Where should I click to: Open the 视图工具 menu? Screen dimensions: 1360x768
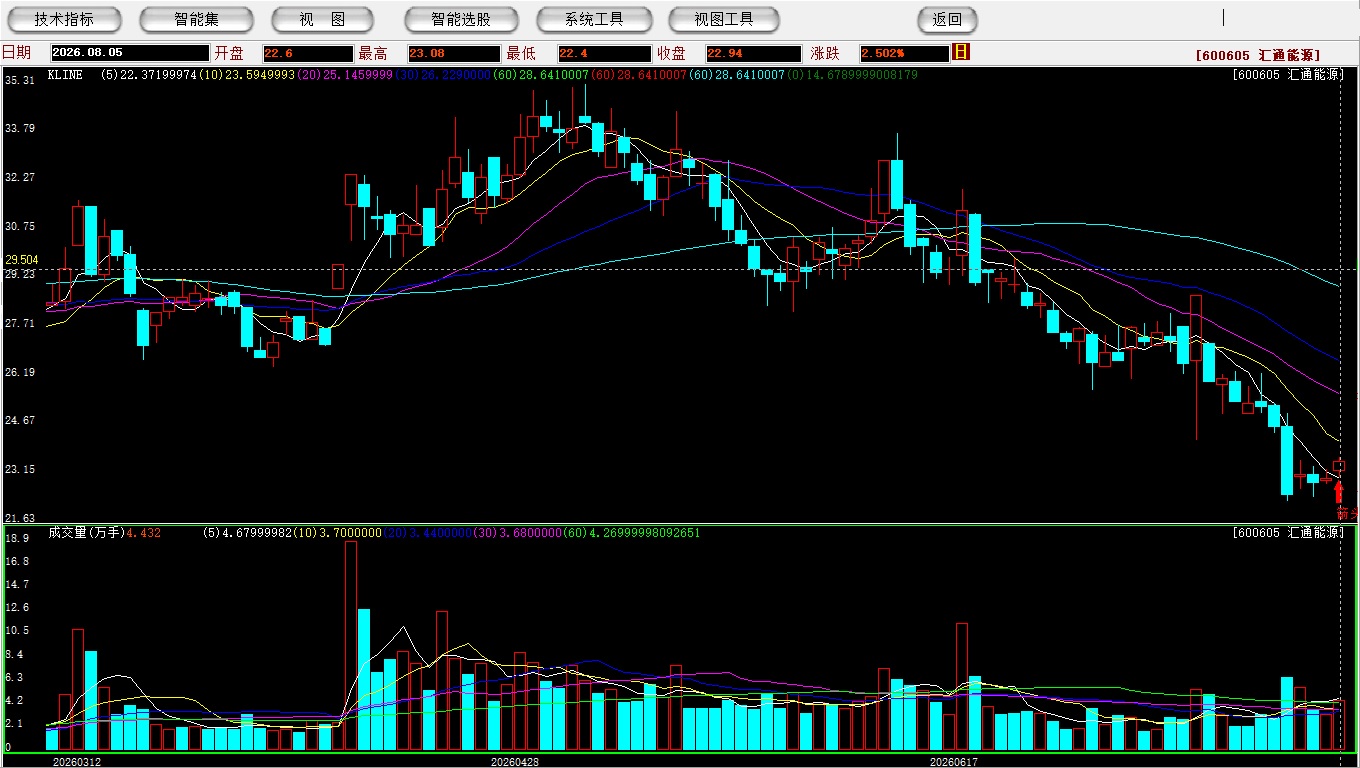click(x=725, y=19)
